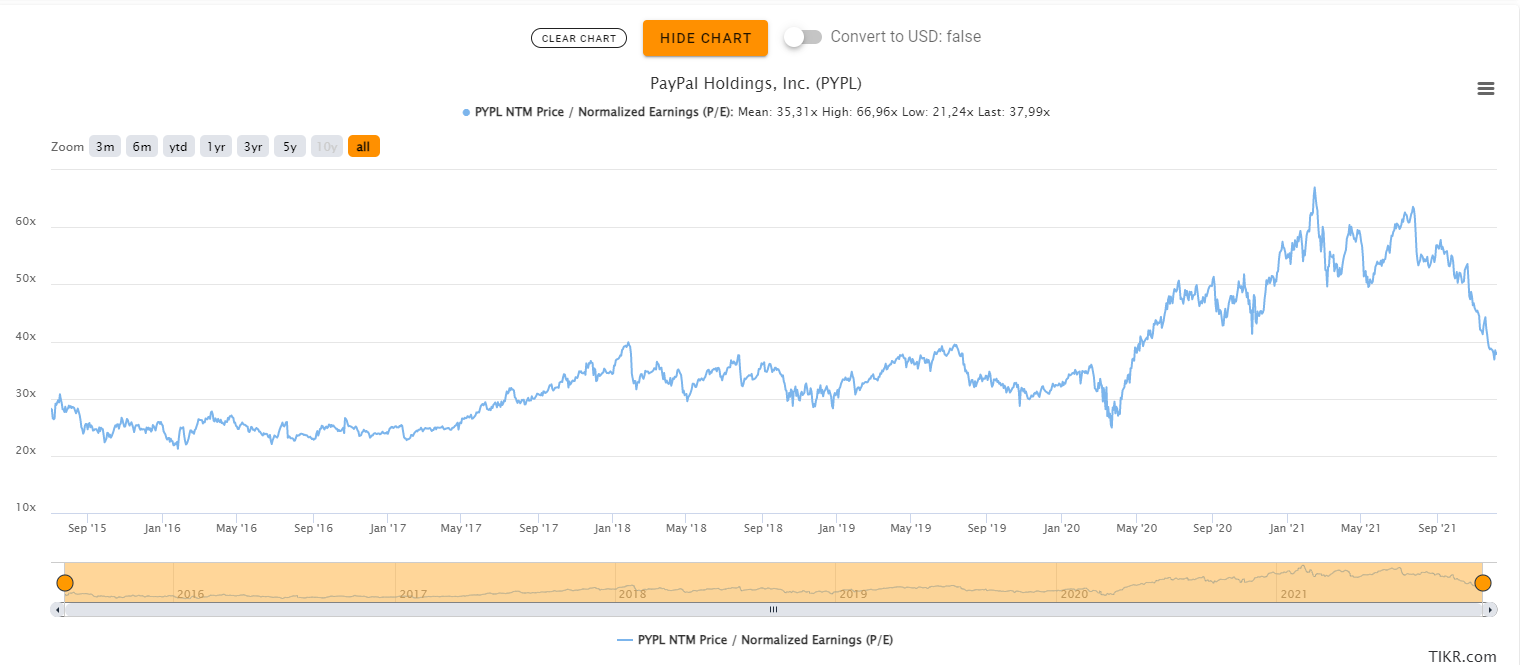Click the navigator scrollbar grip

(773, 609)
